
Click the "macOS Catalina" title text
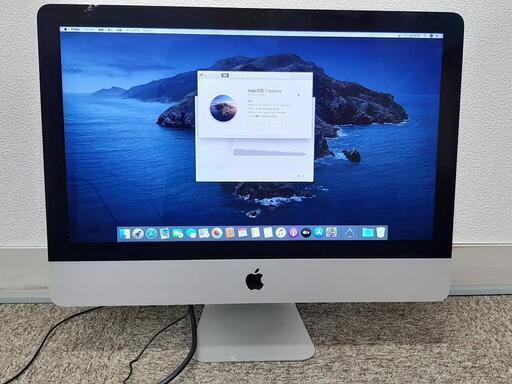(x=264, y=91)
